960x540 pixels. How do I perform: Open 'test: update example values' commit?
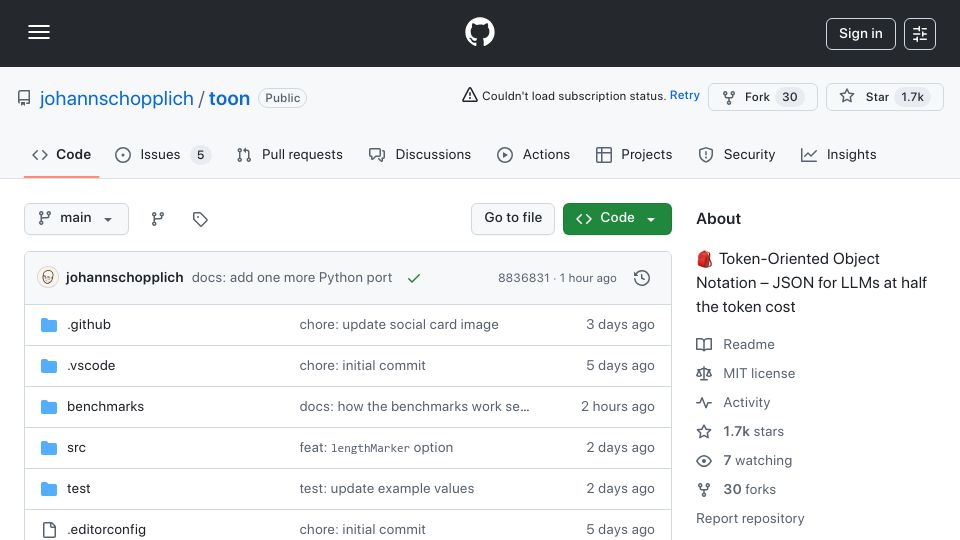[386, 489]
